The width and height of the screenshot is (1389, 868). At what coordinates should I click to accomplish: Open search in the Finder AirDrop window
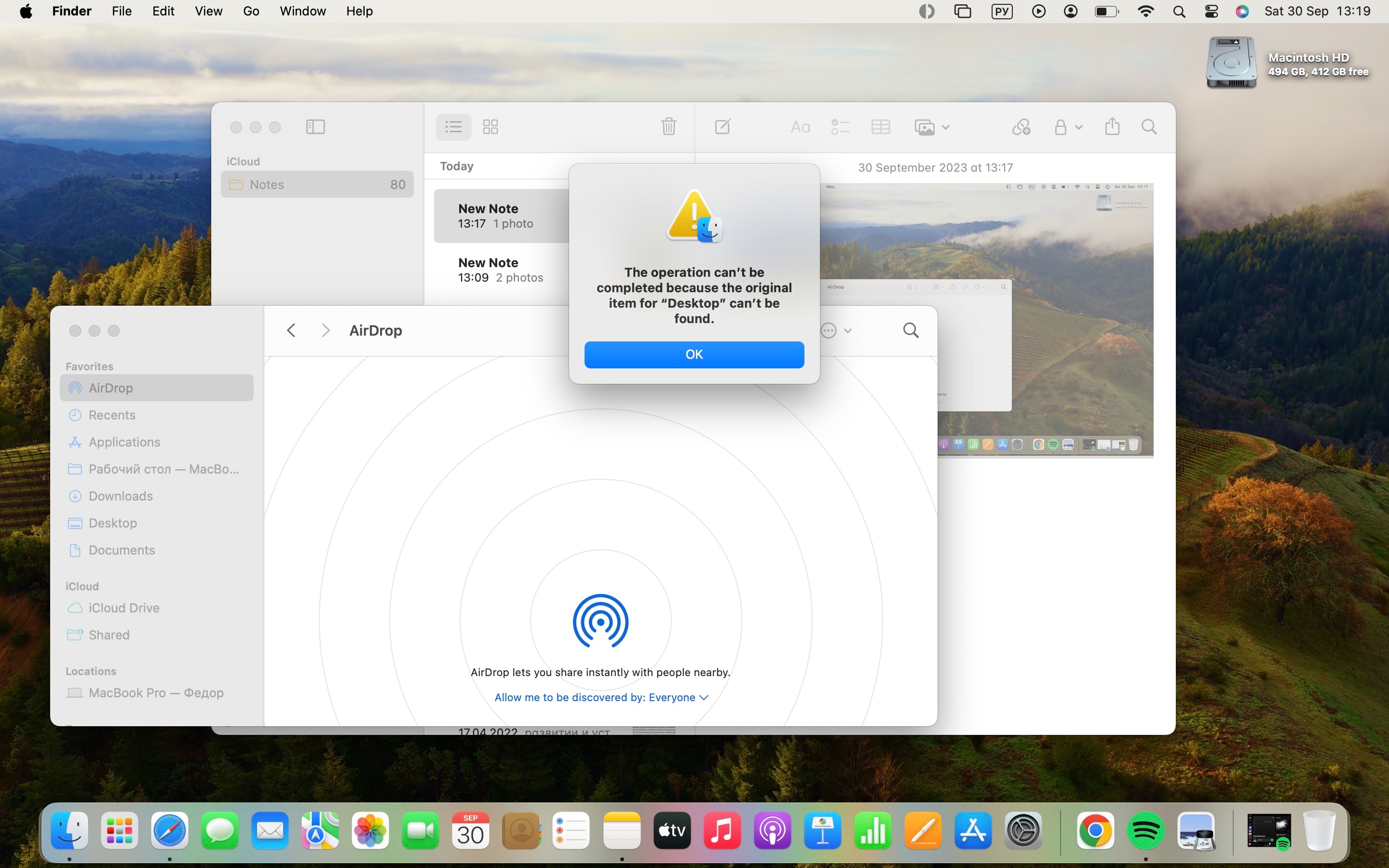pyautogui.click(x=910, y=331)
